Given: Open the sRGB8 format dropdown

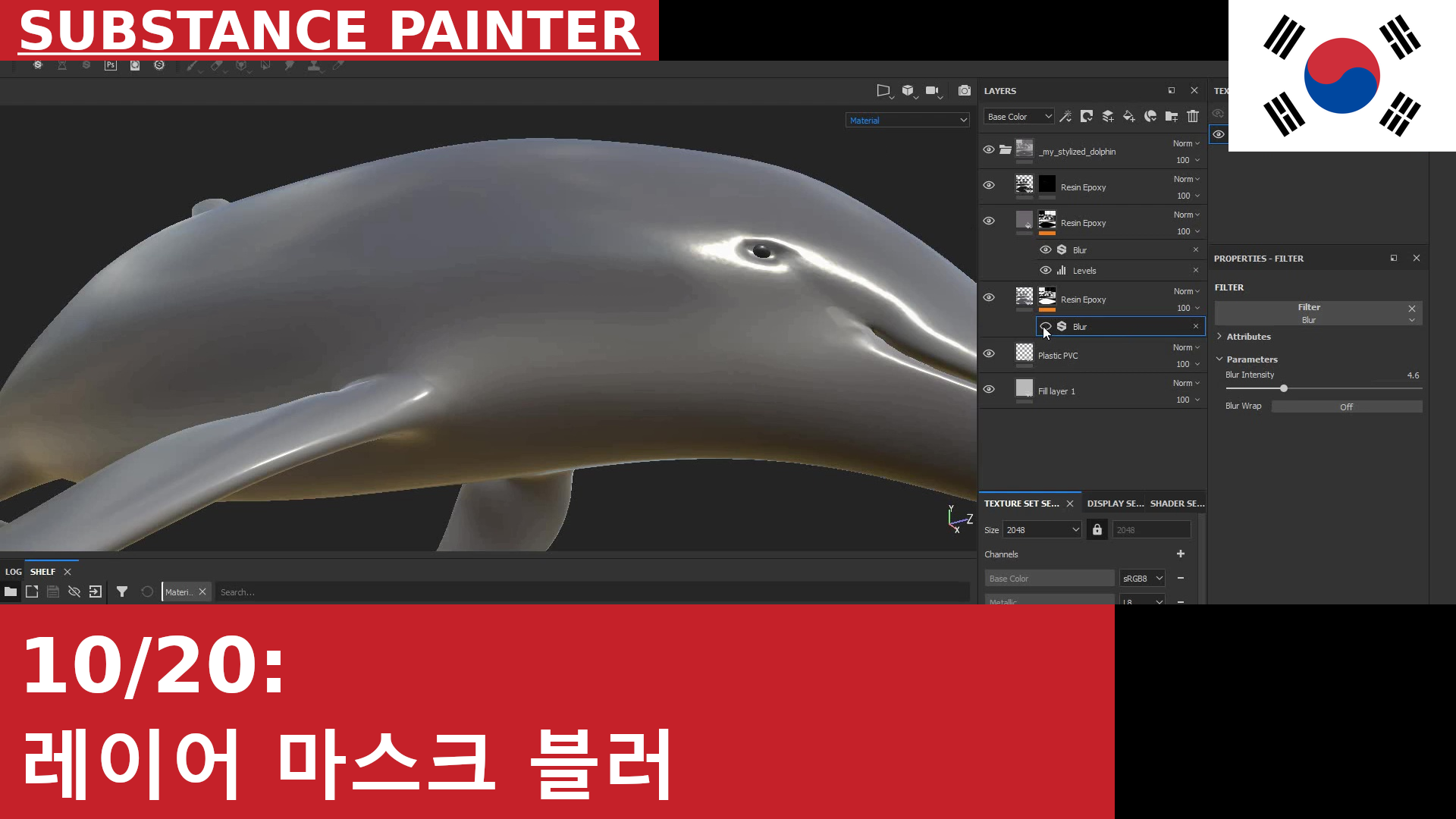Looking at the screenshot, I should pyautogui.click(x=1142, y=578).
